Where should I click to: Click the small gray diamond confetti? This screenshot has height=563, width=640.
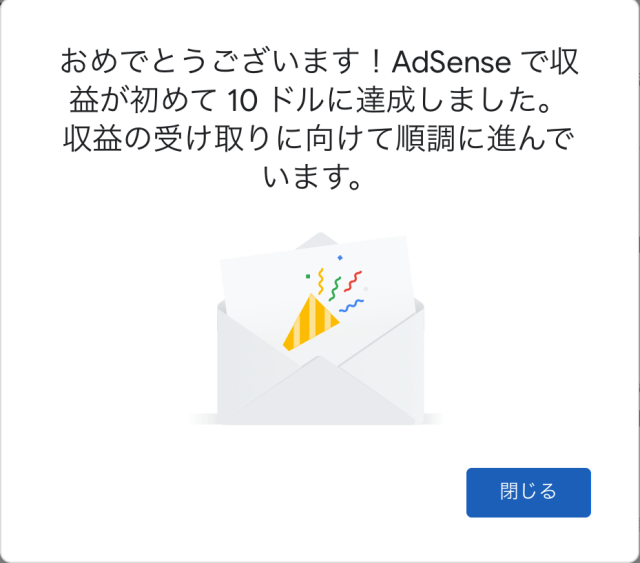tap(366, 289)
